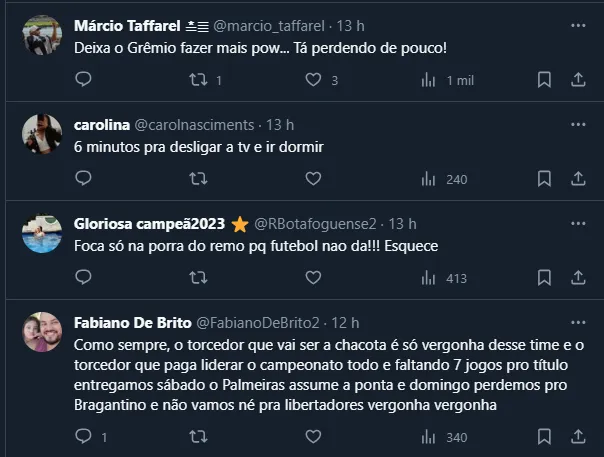Open more options on Márcio Taffarel's tweet
The image size is (604, 457).
578,24
